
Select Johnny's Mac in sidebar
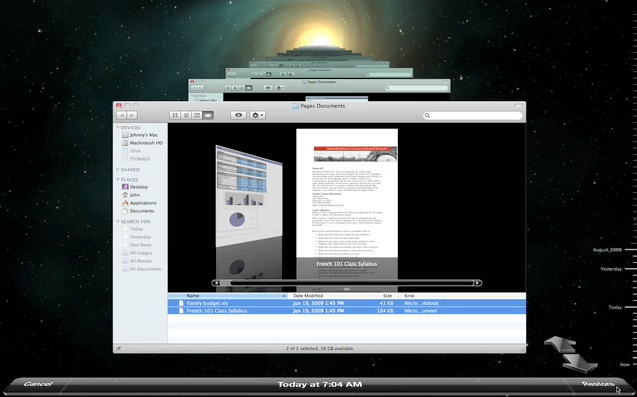[x=140, y=135]
